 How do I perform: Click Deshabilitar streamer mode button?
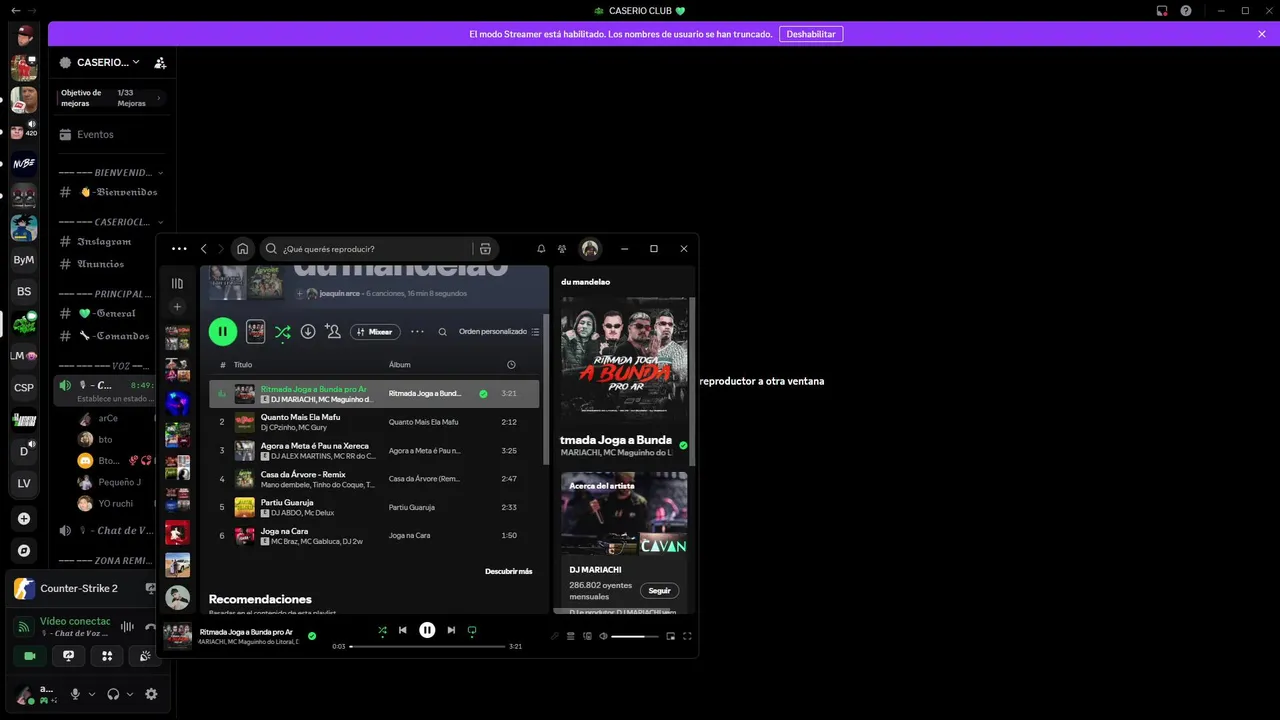(811, 34)
